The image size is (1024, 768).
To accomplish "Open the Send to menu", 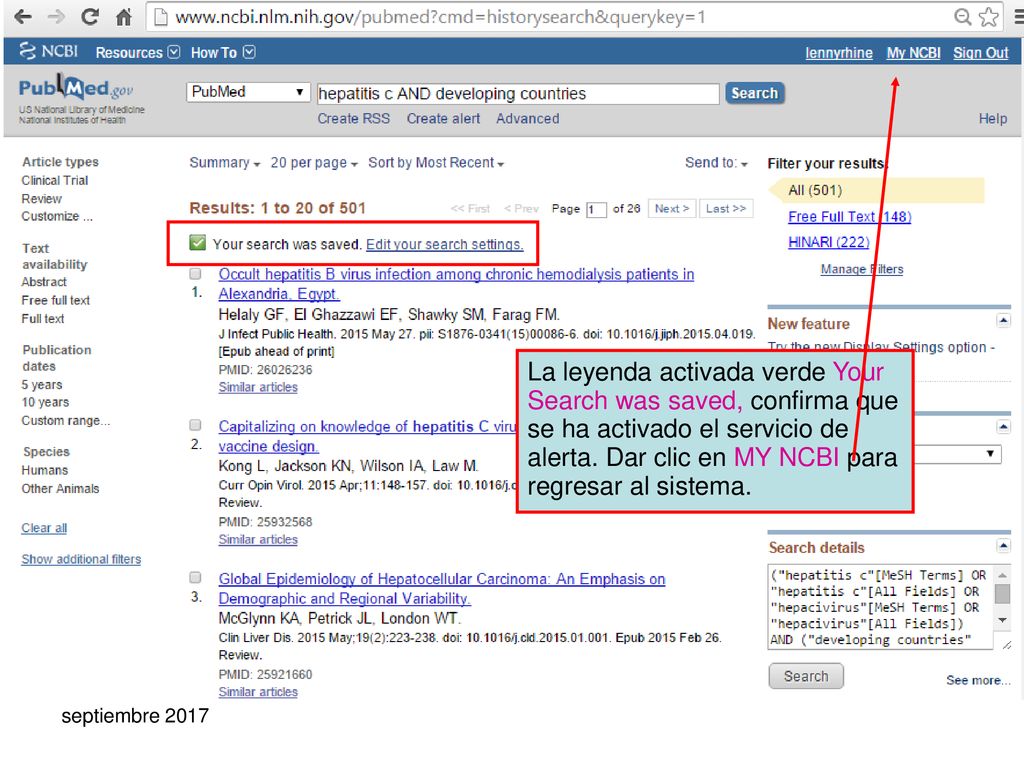I will click(716, 163).
